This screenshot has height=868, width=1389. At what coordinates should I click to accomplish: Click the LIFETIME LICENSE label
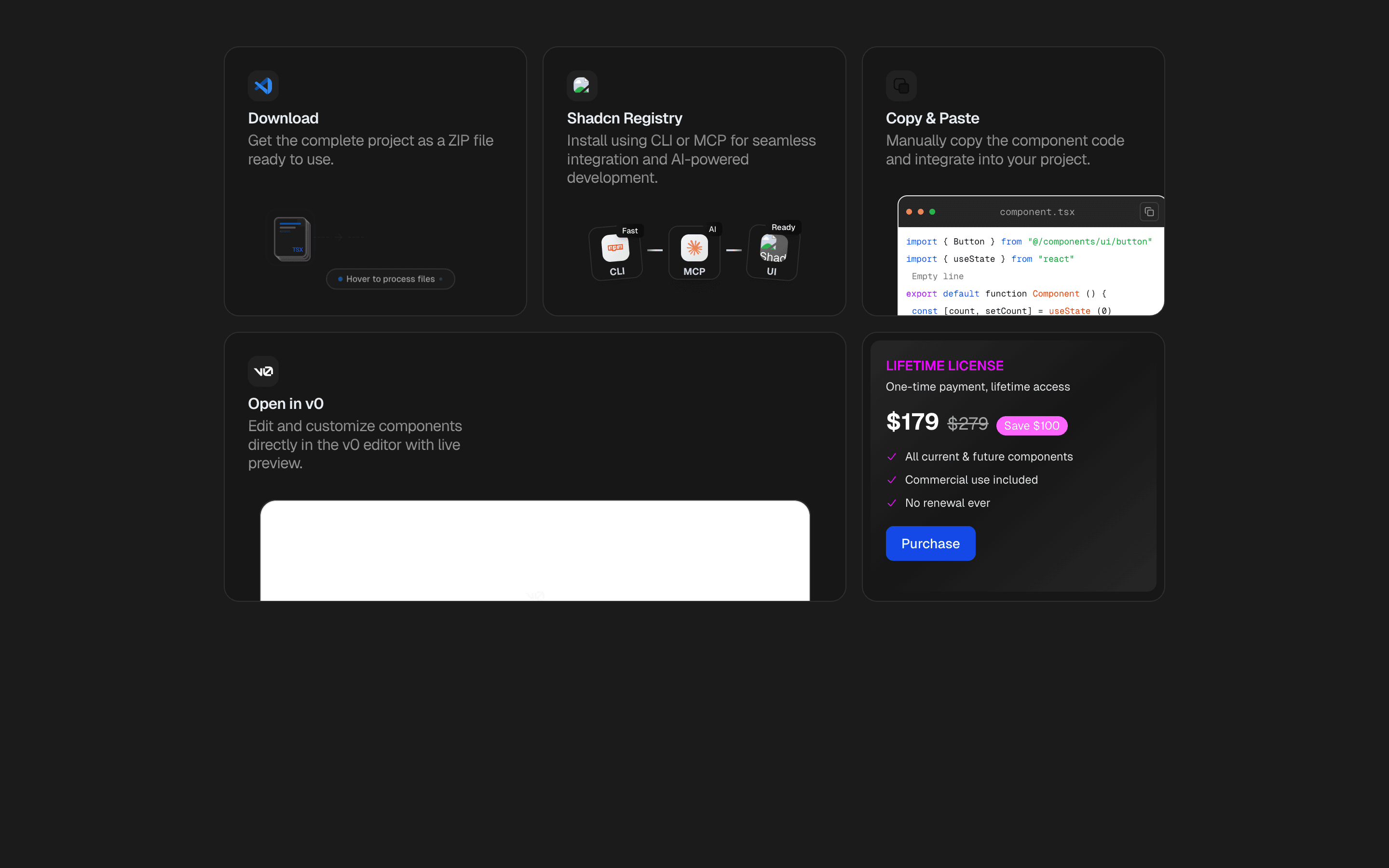pyautogui.click(x=944, y=366)
